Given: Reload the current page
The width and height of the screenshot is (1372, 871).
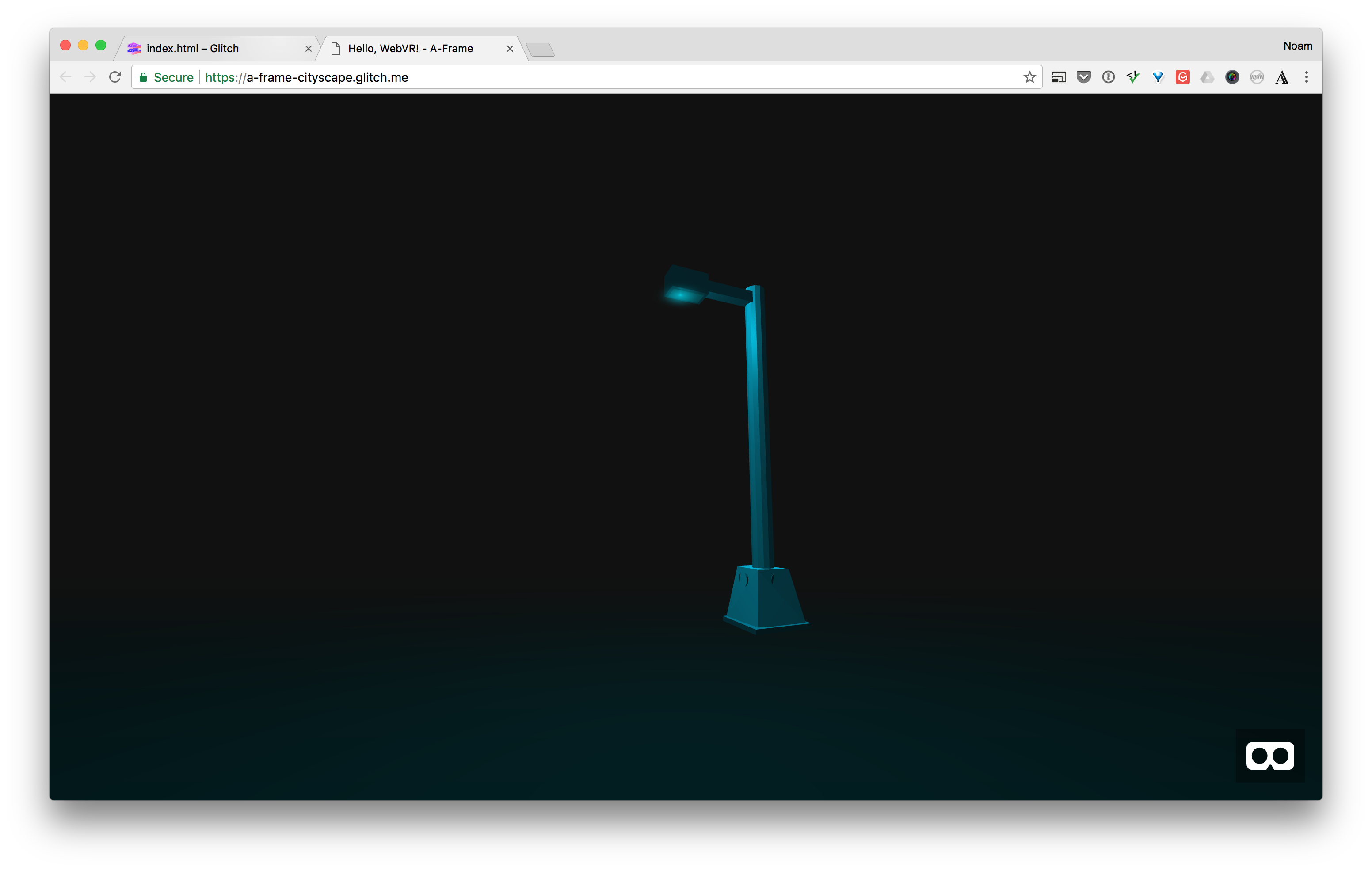Looking at the screenshot, I should [115, 77].
